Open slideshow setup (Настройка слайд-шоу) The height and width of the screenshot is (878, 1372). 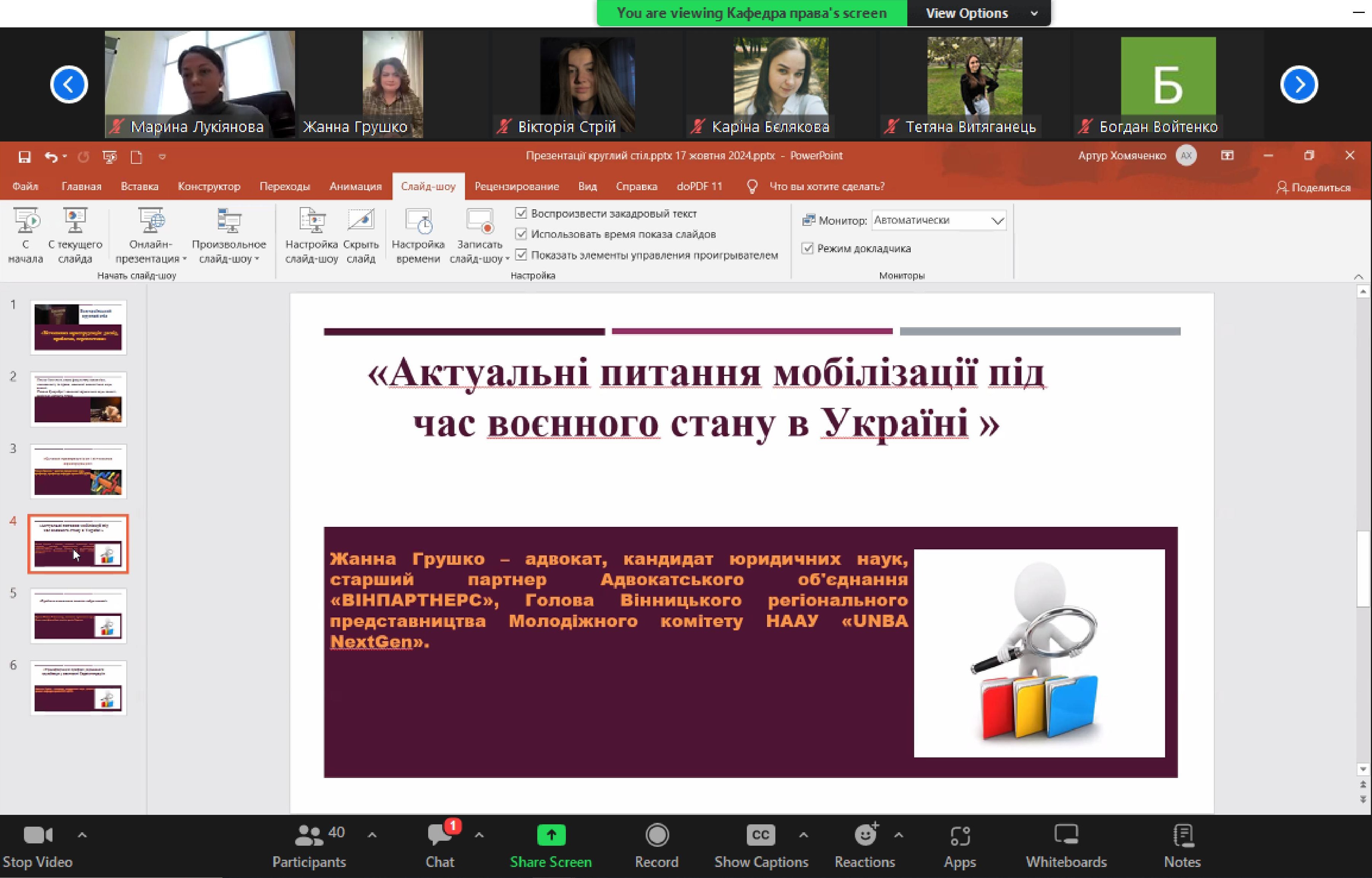pos(312,222)
